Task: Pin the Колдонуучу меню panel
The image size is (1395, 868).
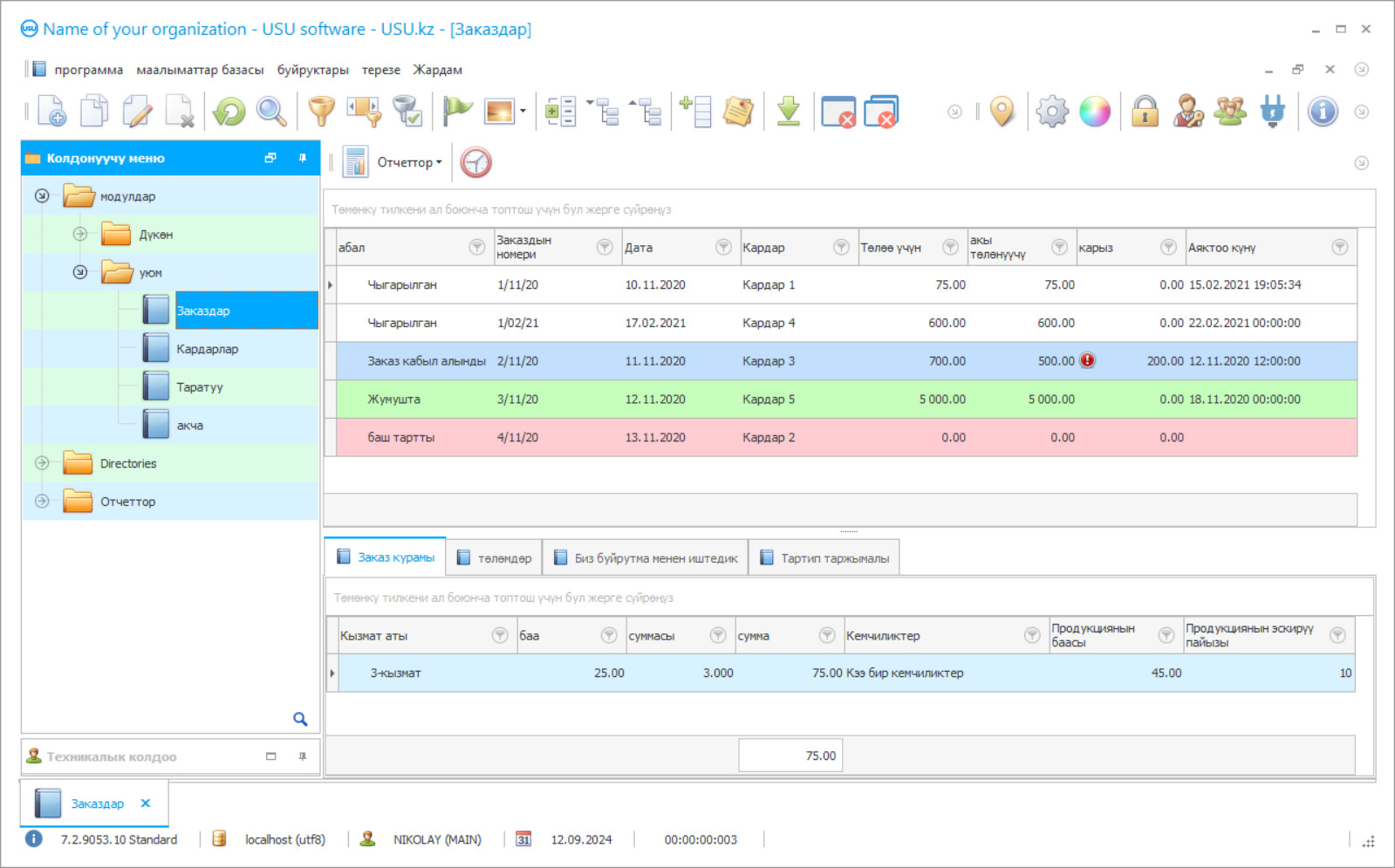Action: [303, 158]
